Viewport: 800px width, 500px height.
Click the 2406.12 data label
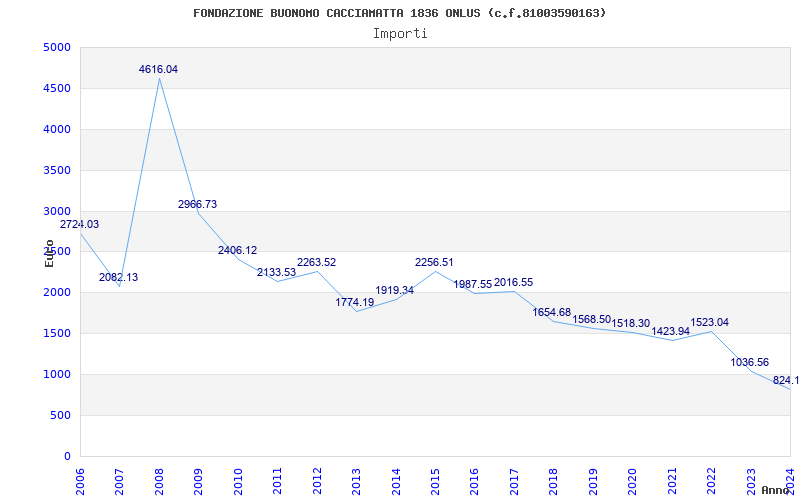[237, 251]
